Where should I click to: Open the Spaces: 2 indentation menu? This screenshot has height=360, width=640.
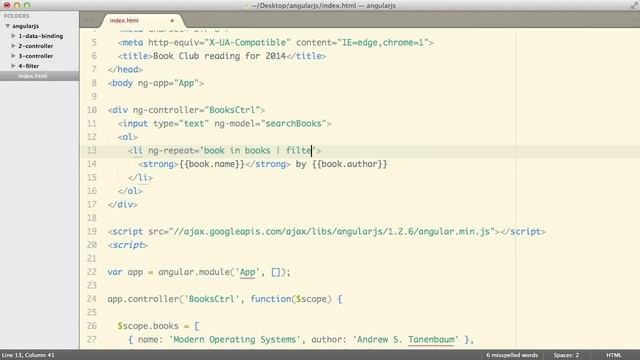coord(566,355)
